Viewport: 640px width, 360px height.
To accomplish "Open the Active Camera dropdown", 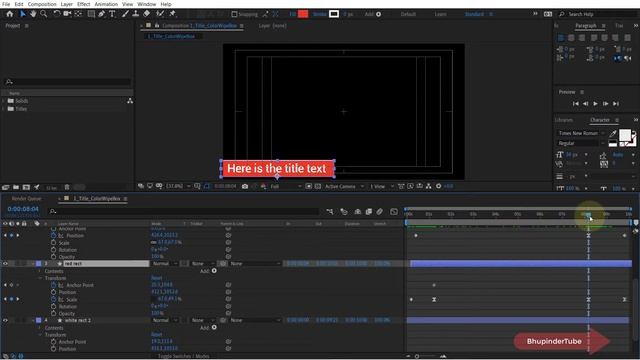I will point(344,187).
